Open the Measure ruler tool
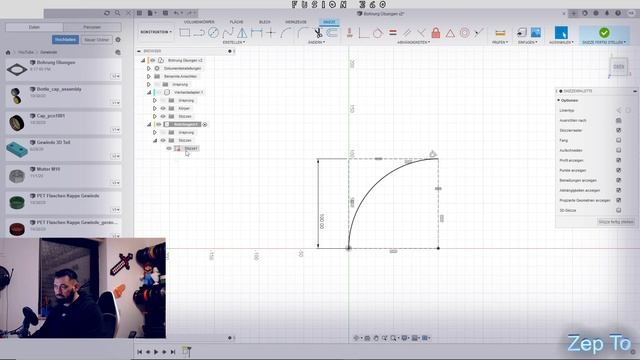The width and height of the screenshot is (640, 360). pyautogui.click(x=500, y=33)
